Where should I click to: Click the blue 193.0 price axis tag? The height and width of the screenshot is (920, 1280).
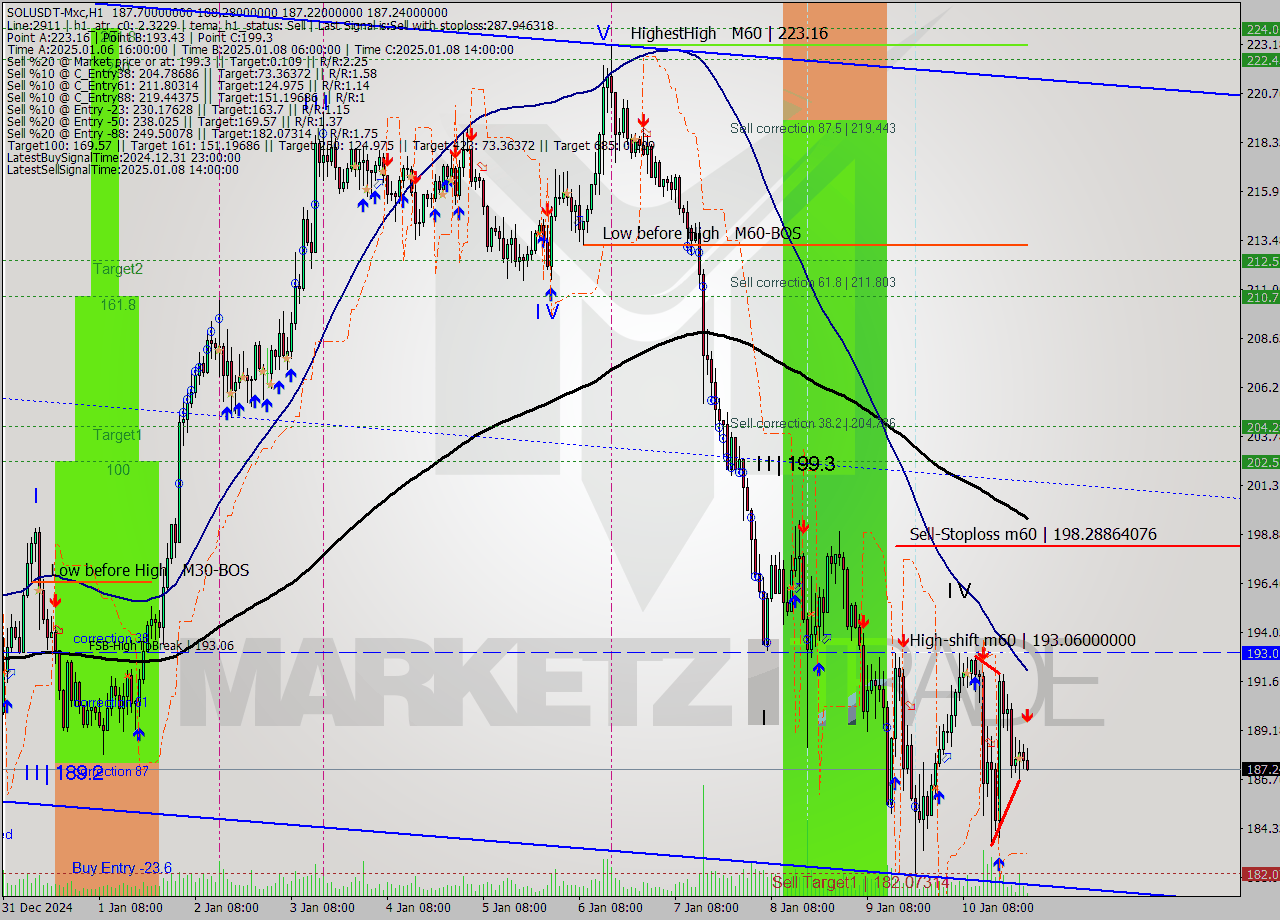(1260, 653)
